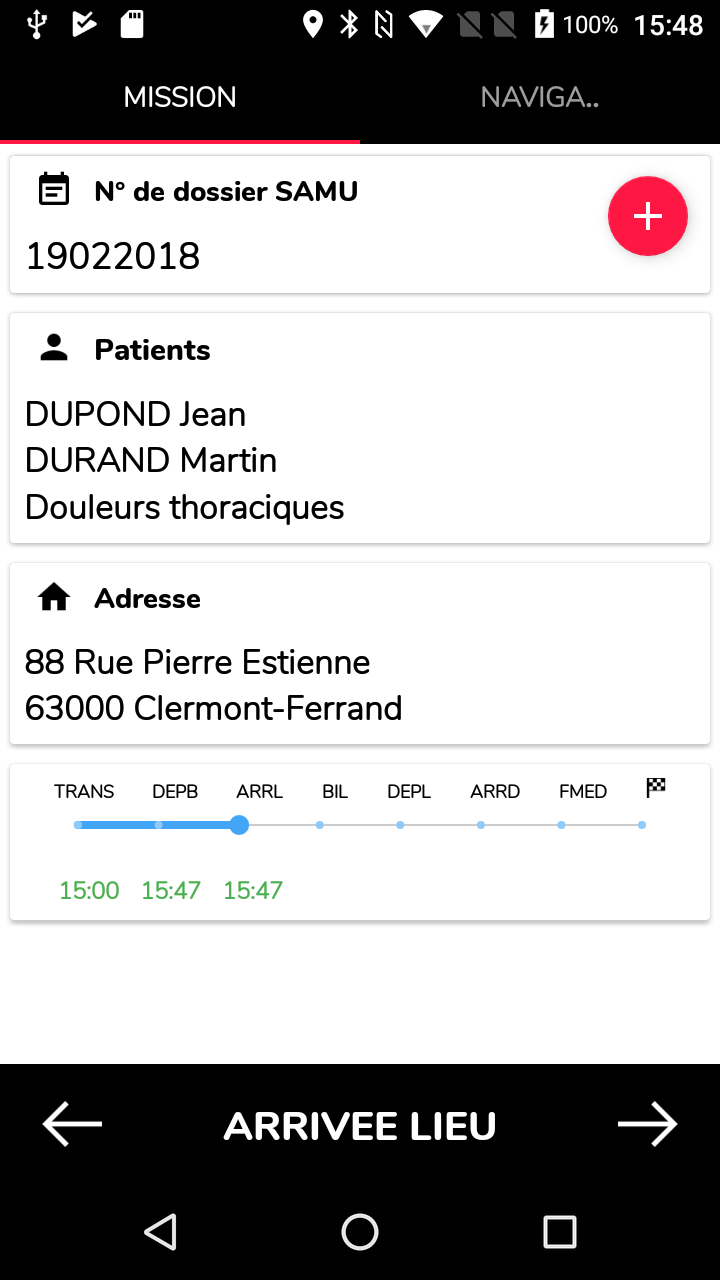
Task: Click the house icon beside Adresse
Action: coord(54,597)
